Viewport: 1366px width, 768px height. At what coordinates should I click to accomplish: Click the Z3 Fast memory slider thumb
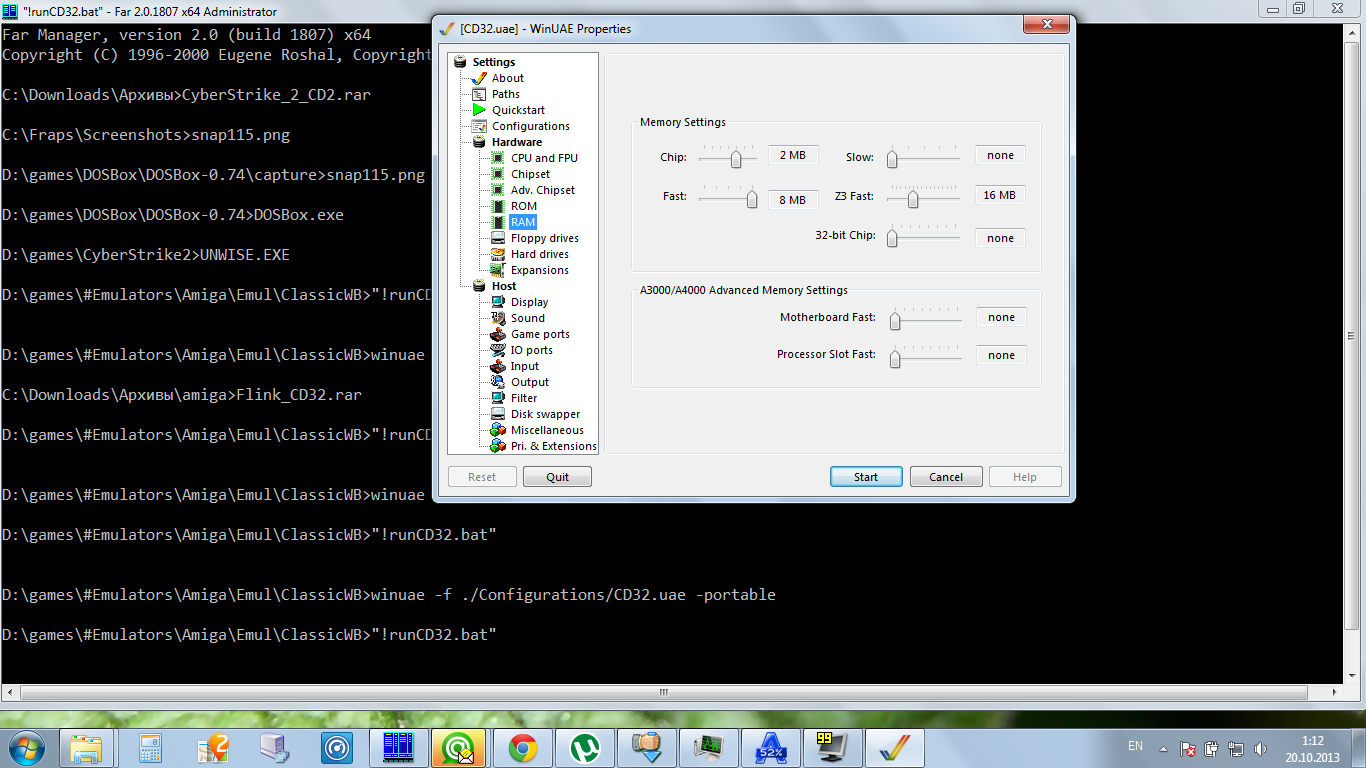coord(913,200)
